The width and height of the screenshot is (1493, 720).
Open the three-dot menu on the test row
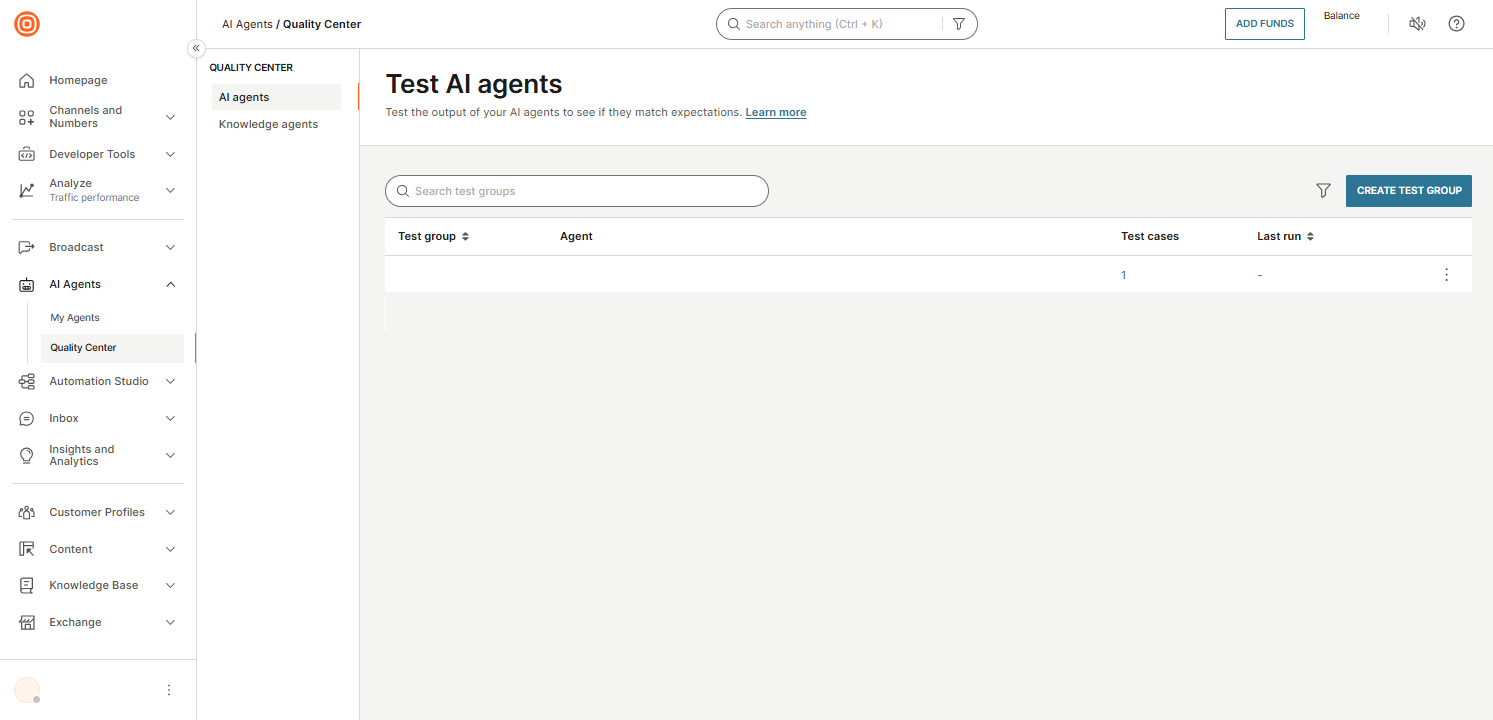(x=1446, y=273)
